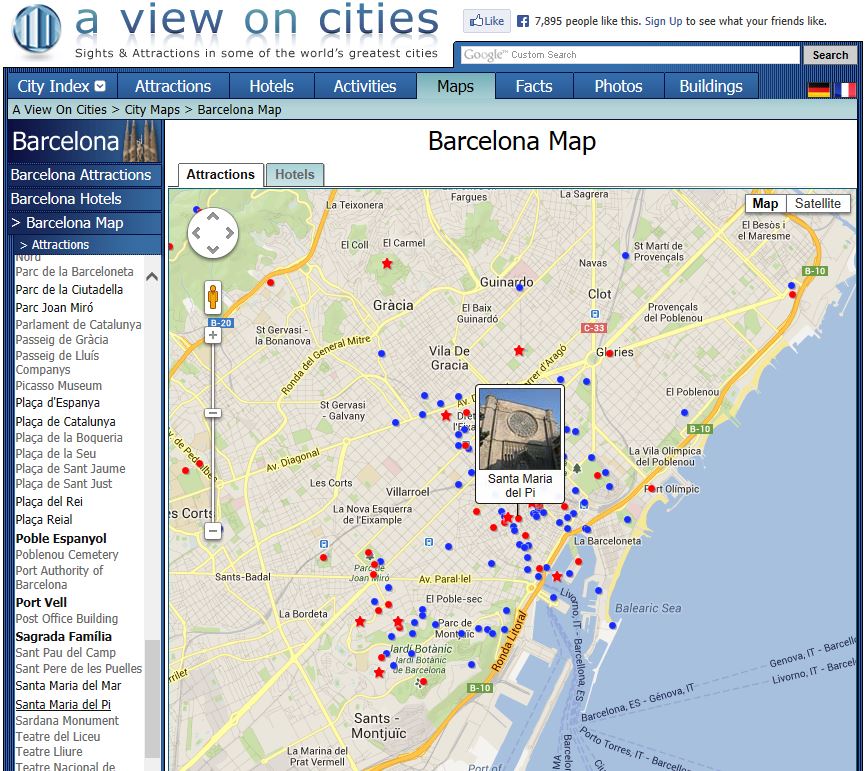The image size is (867, 771).
Task: Open Barcelona Hotels sidebar link
Action: tap(85, 199)
